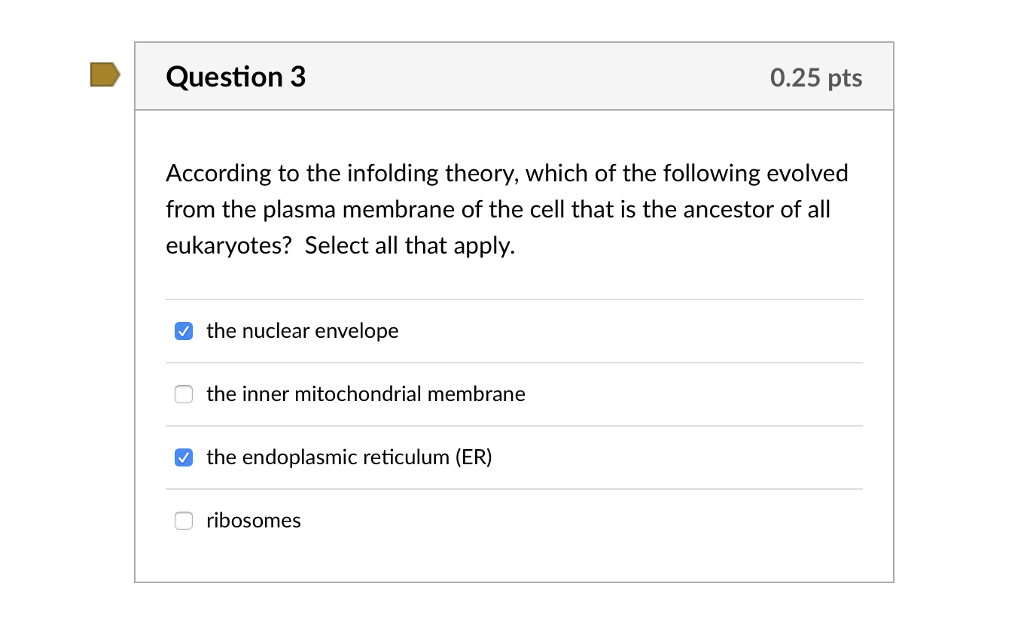Click the checked checkmark beside nuclear envelope
1024x626 pixels.
tap(183, 330)
